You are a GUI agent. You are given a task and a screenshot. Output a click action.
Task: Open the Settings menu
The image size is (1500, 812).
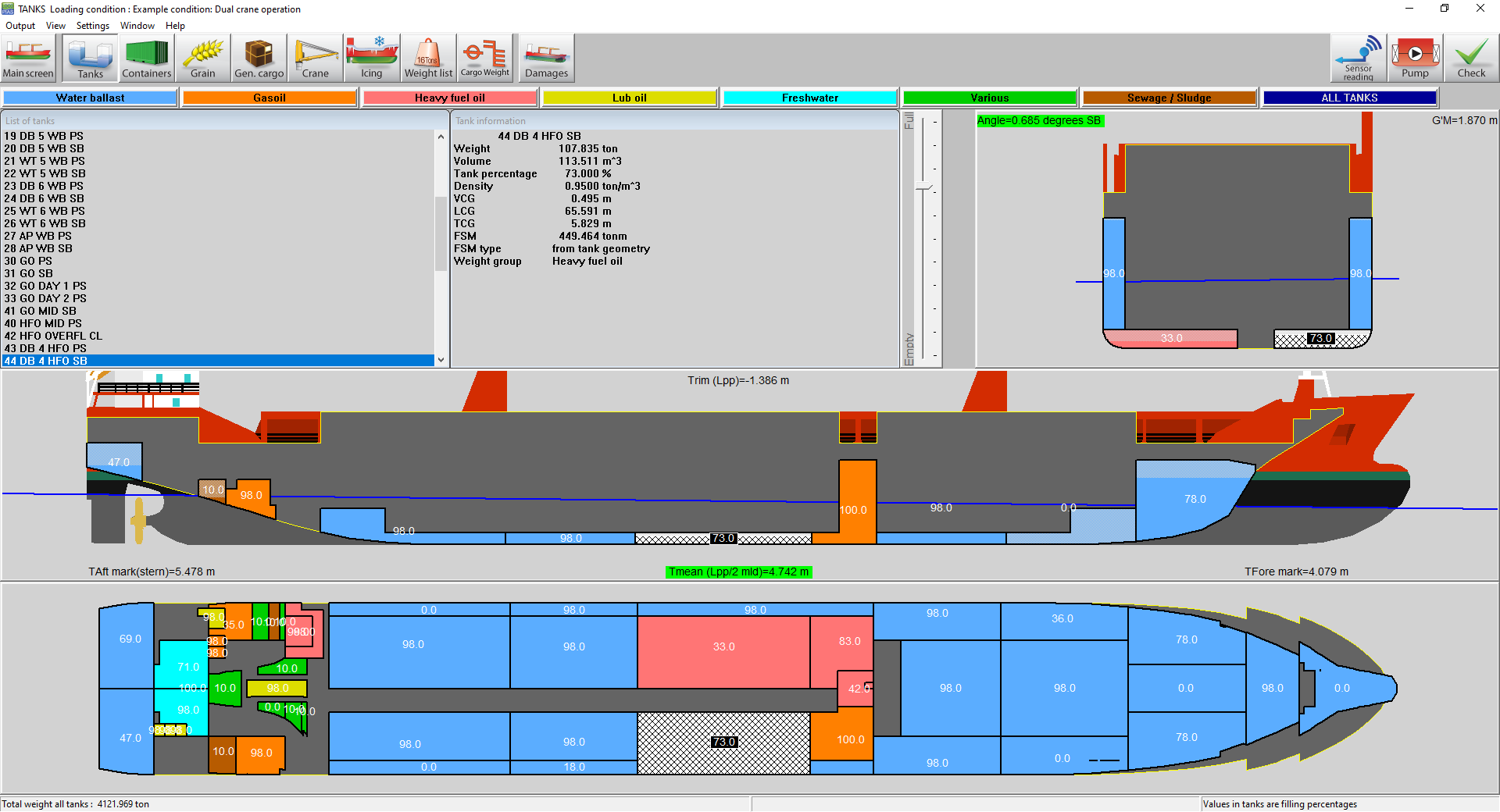93,26
